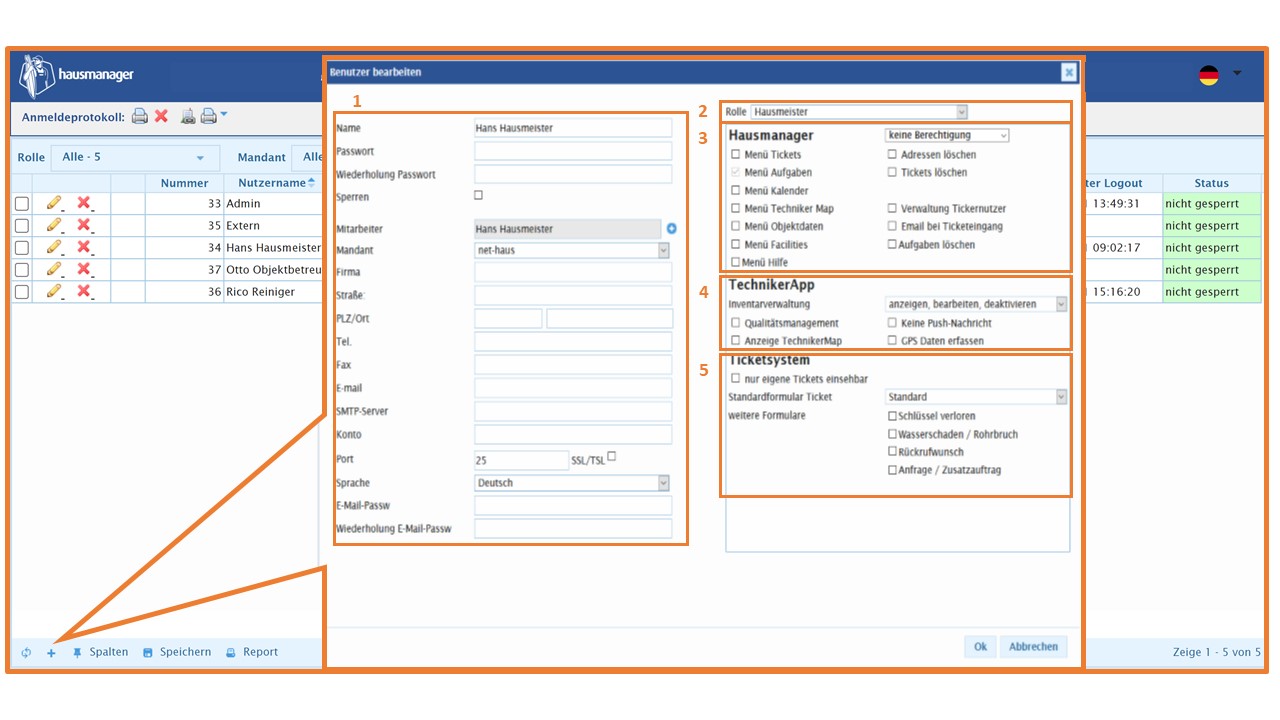
Task: Open Hausmanager keine Berechtigung dropdown
Action: point(947,135)
